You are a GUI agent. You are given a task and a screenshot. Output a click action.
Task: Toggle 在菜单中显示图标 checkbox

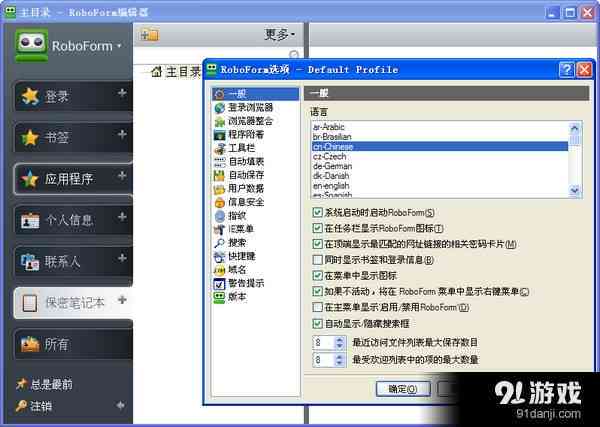317,276
